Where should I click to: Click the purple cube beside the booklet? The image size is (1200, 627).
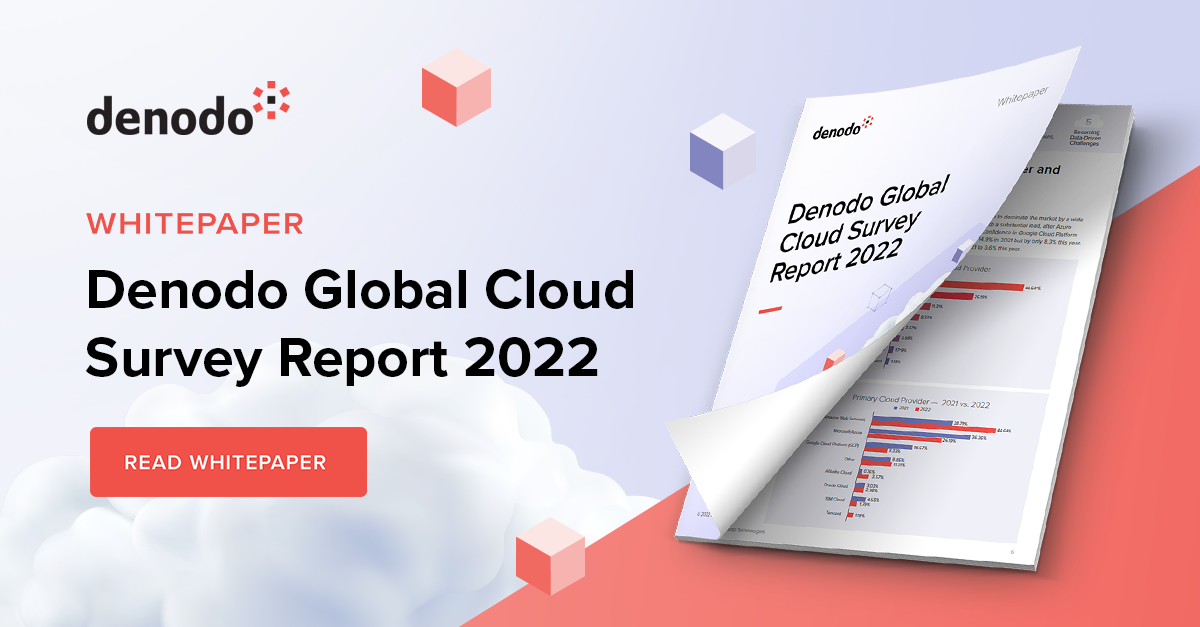(720, 150)
